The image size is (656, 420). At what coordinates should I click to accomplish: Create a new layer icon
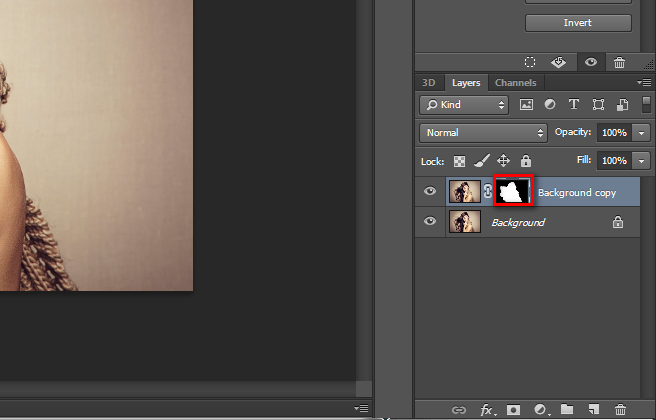click(x=594, y=409)
